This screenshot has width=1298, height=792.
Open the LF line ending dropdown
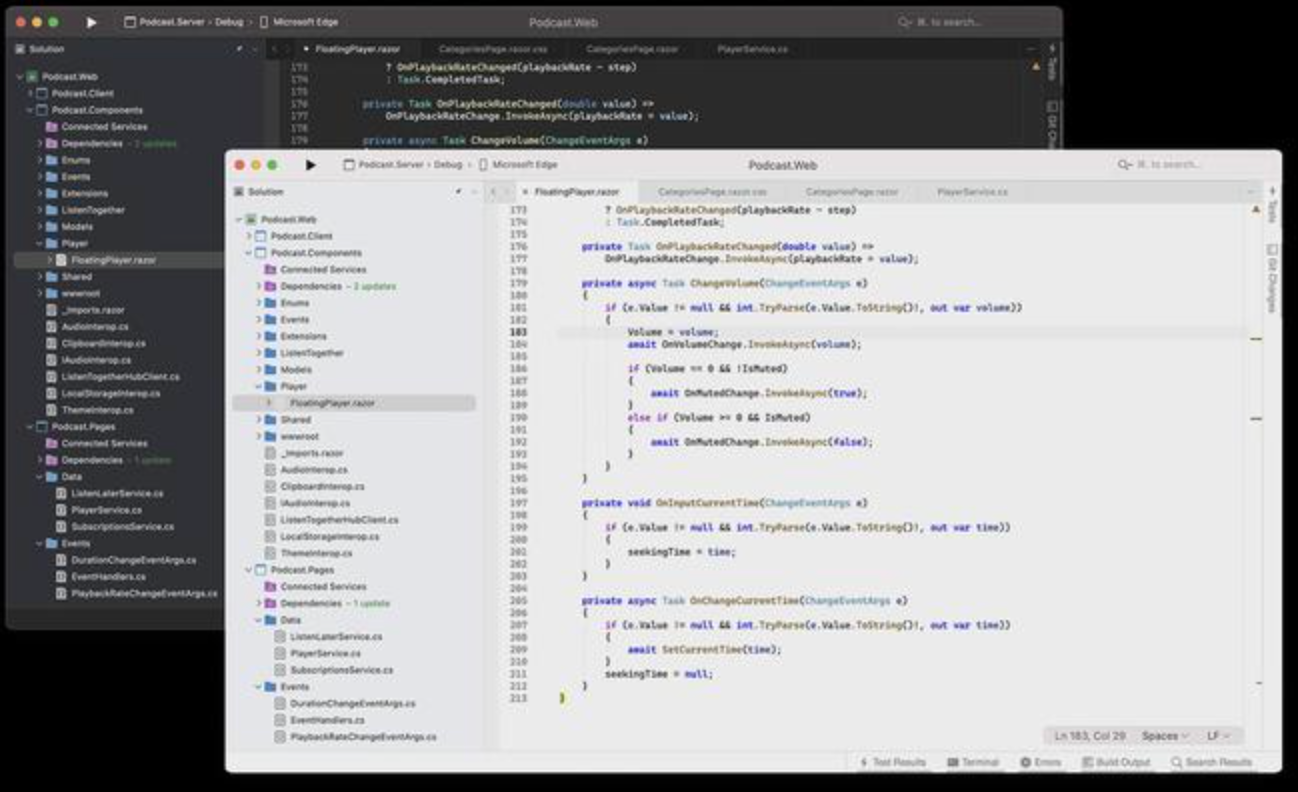[1218, 736]
